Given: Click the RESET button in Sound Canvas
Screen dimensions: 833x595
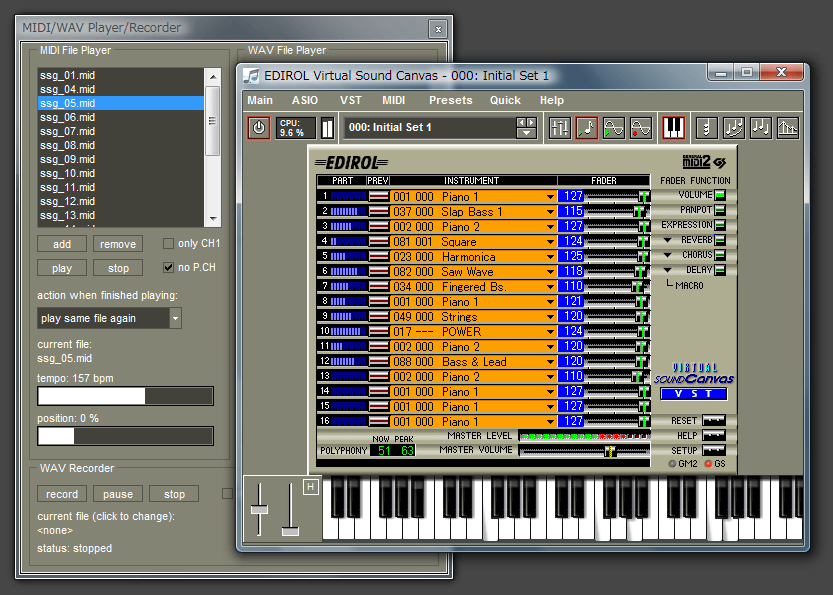Looking at the screenshot, I should point(714,420).
